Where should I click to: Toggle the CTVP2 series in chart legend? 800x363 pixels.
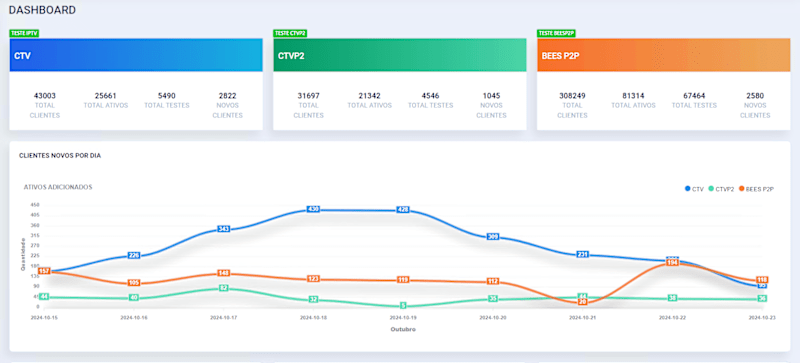[x=720, y=189]
